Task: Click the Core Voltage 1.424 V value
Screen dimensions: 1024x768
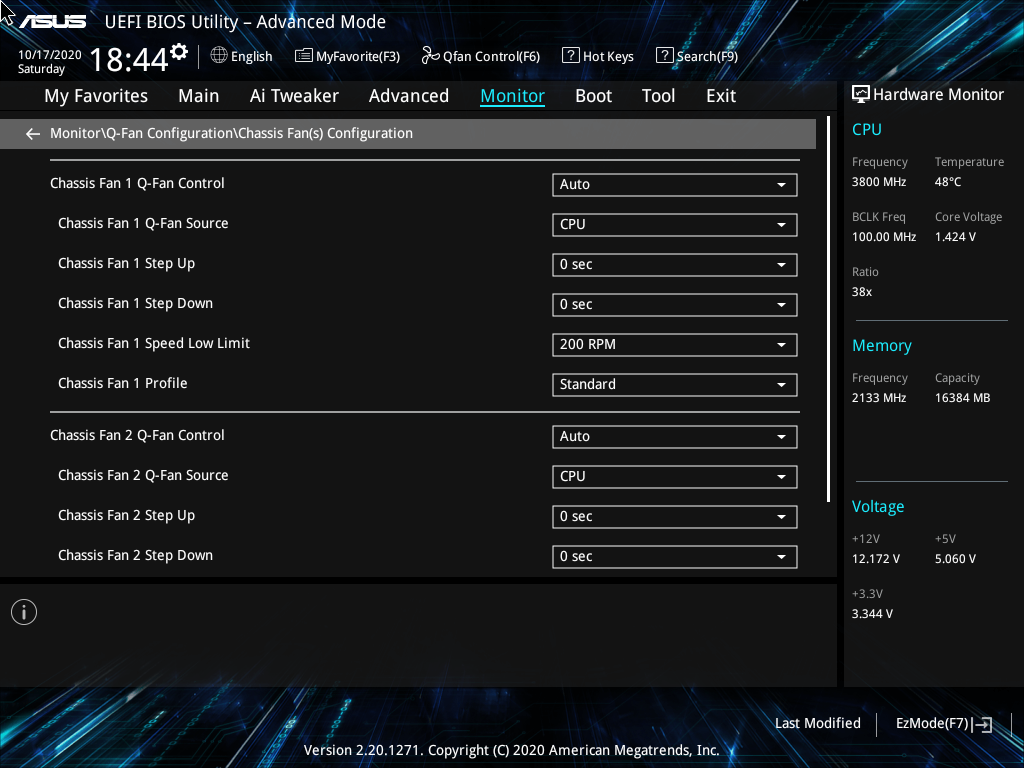Action: tap(955, 237)
